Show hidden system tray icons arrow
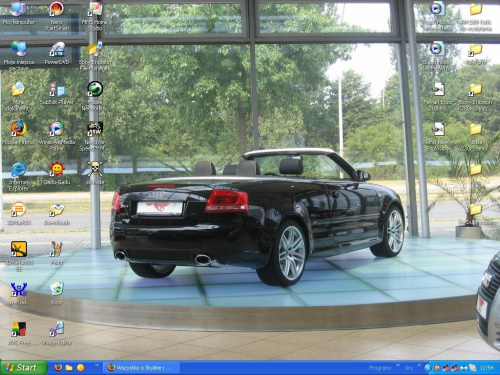Image resolution: width=500 pixels, height=375 pixels. point(428,368)
